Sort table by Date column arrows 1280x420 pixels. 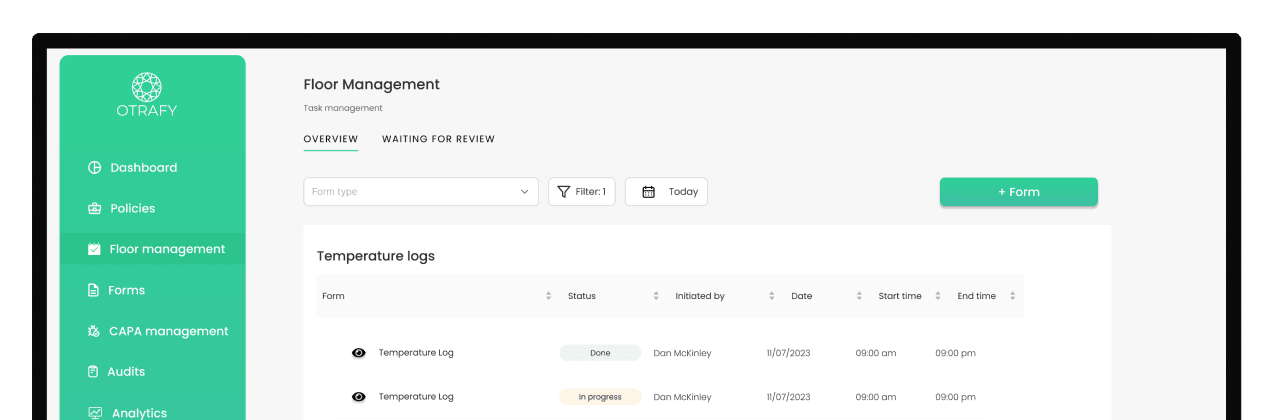pyautogui.click(x=859, y=296)
